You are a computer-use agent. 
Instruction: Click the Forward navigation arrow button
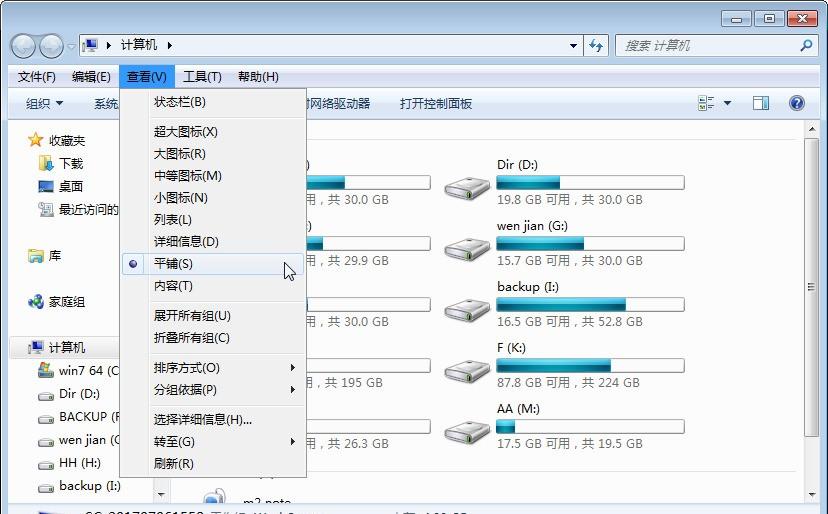(51, 46)
